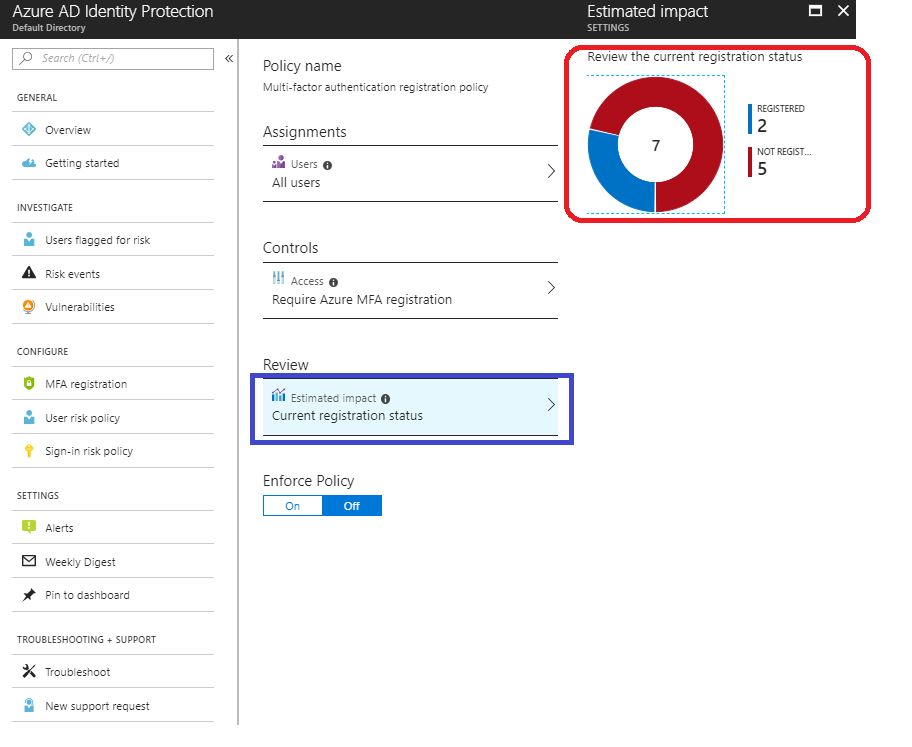Select the Users flagged for risk icon
Viewport: 912px width, 747px height.
click(30, 239)
